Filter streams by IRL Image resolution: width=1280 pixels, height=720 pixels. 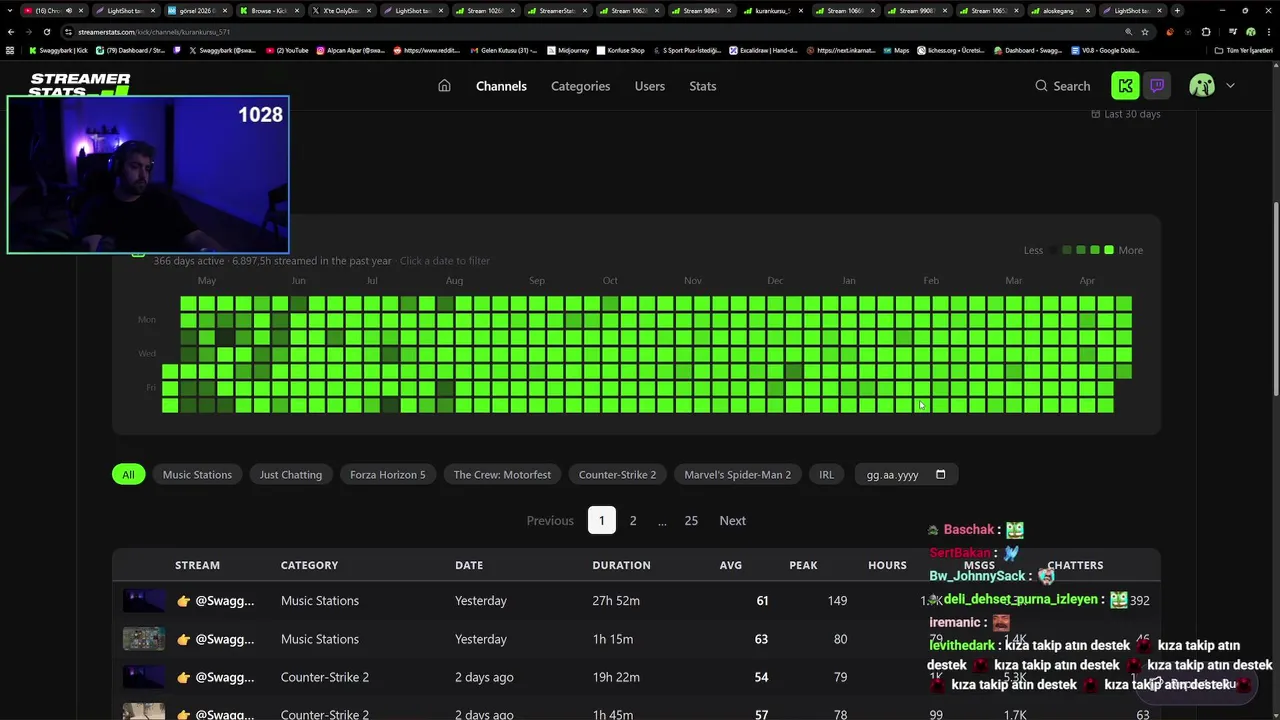[826, 475]
